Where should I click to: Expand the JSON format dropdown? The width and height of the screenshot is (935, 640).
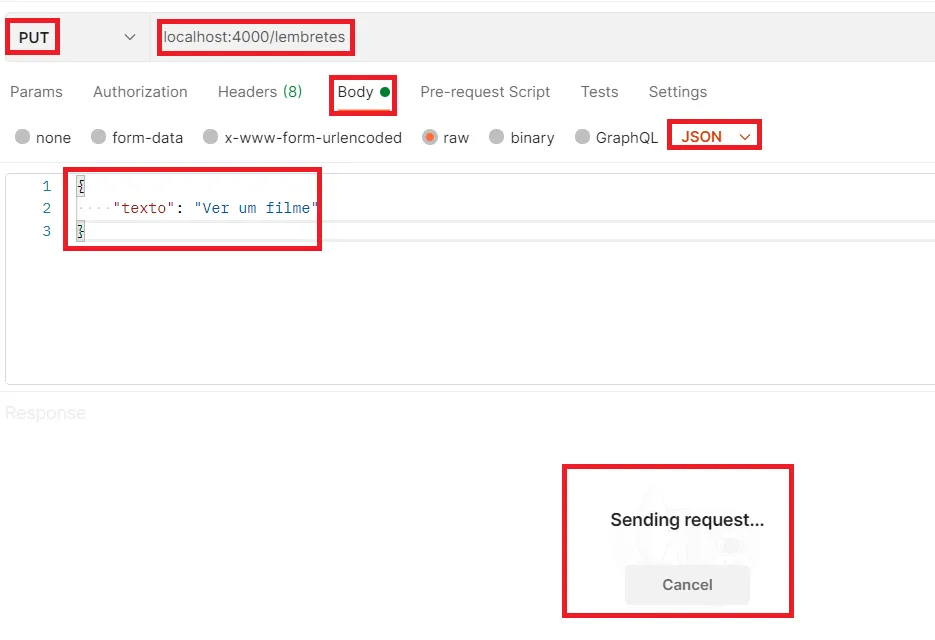[714, 137]
